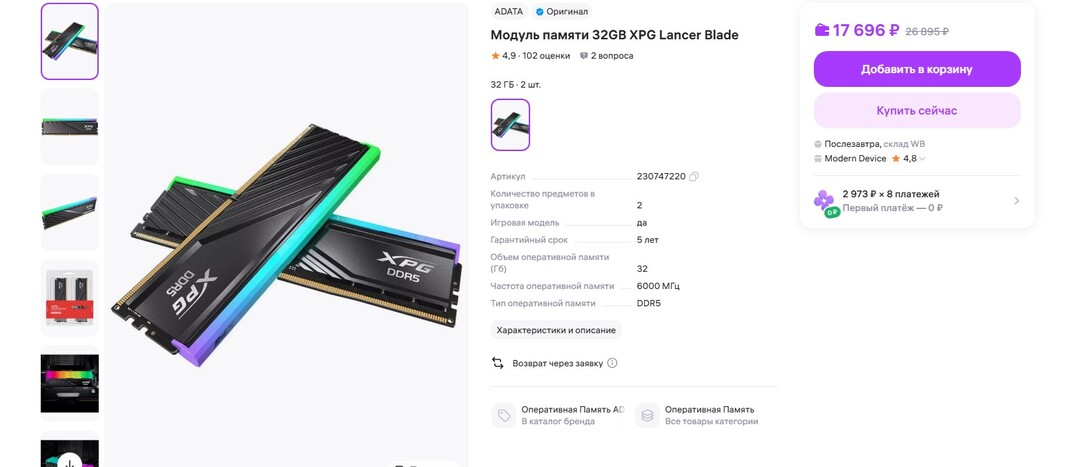
Task: Click the installment plan clover icon
Action: coord(824,202)
